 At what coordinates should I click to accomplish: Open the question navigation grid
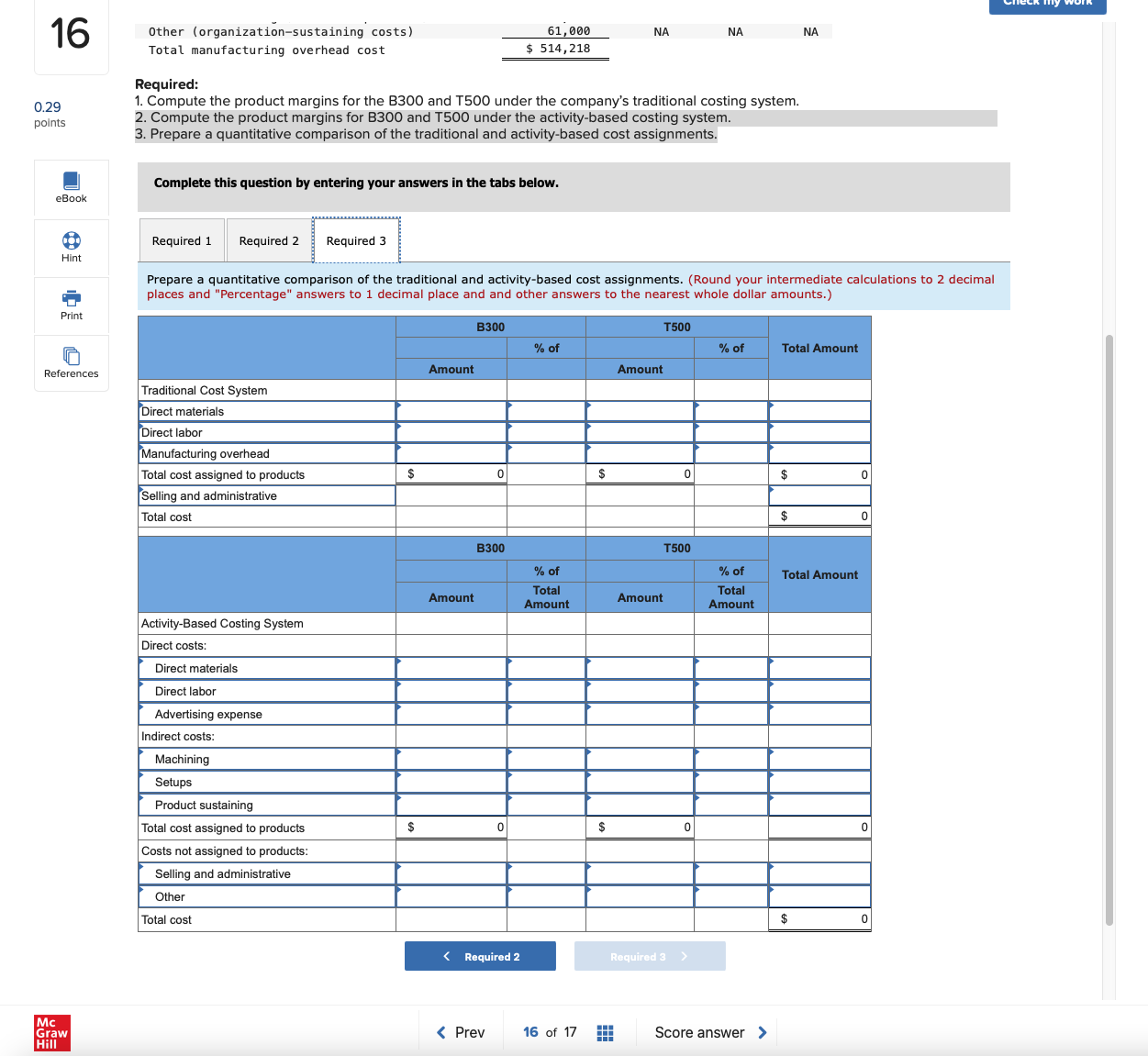(x=605, y=1032)
